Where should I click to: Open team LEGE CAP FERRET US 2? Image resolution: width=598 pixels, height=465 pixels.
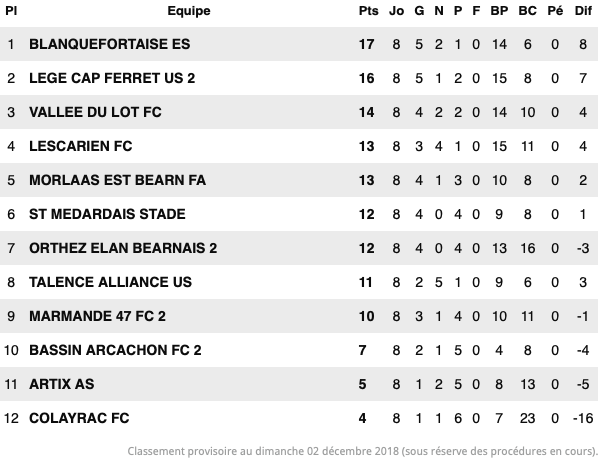[x=112, y=78]
